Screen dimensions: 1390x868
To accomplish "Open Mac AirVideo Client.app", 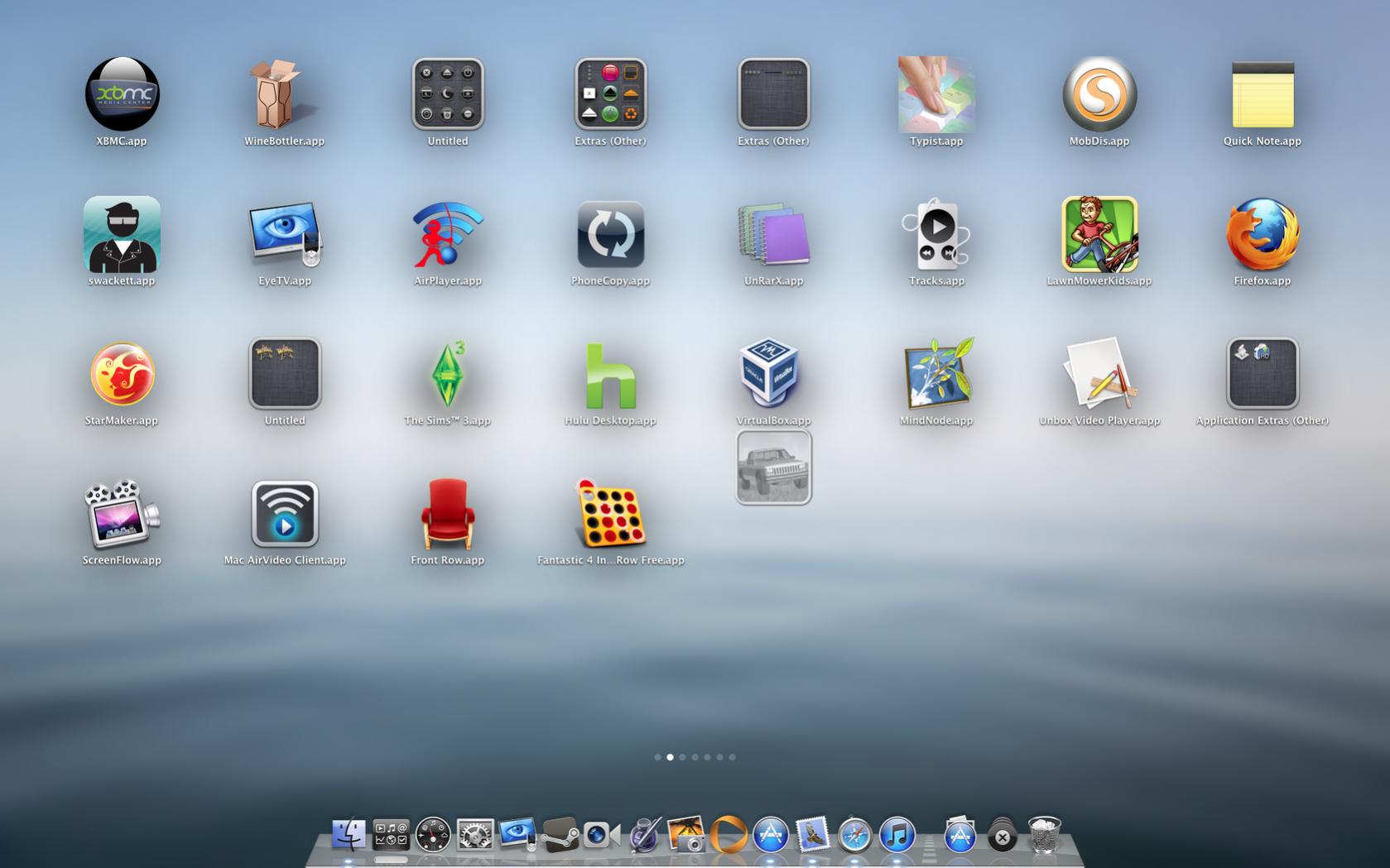I will click(284, 514).
